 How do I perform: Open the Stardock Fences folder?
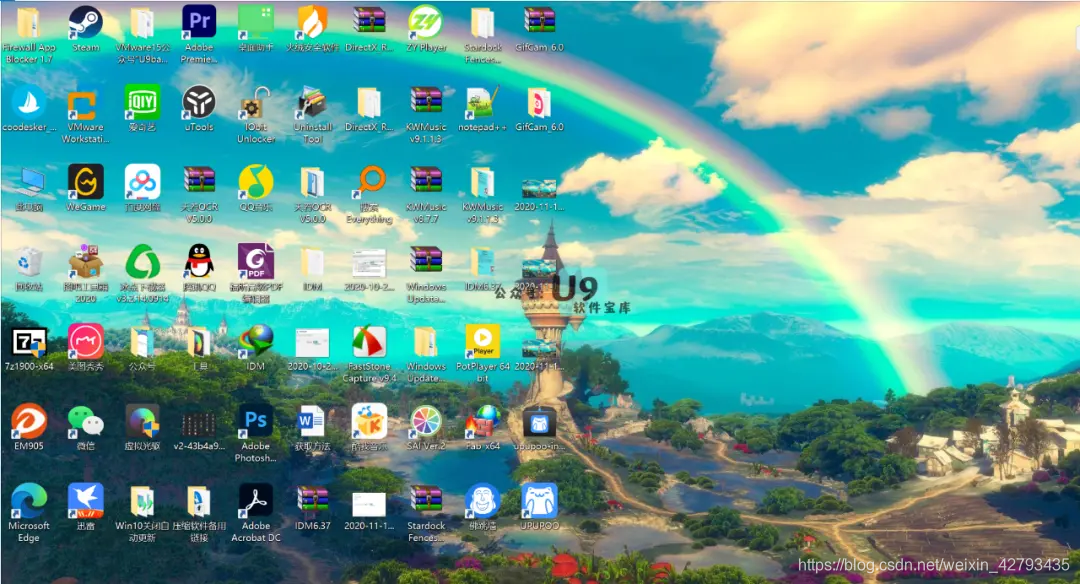(x=483, y=23)
